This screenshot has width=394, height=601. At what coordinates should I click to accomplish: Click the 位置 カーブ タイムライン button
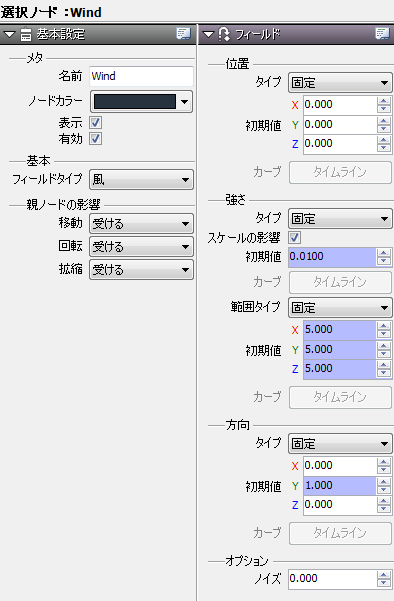(x=340, y=172)
